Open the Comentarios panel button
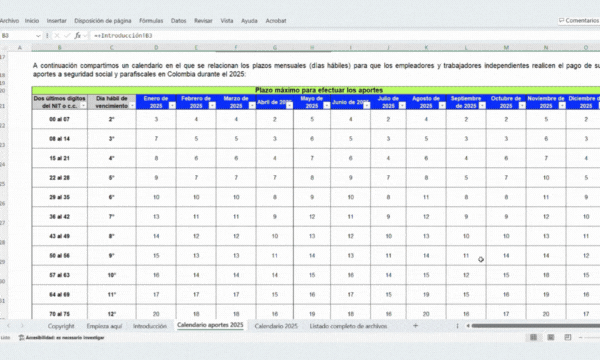 [579, 21]
